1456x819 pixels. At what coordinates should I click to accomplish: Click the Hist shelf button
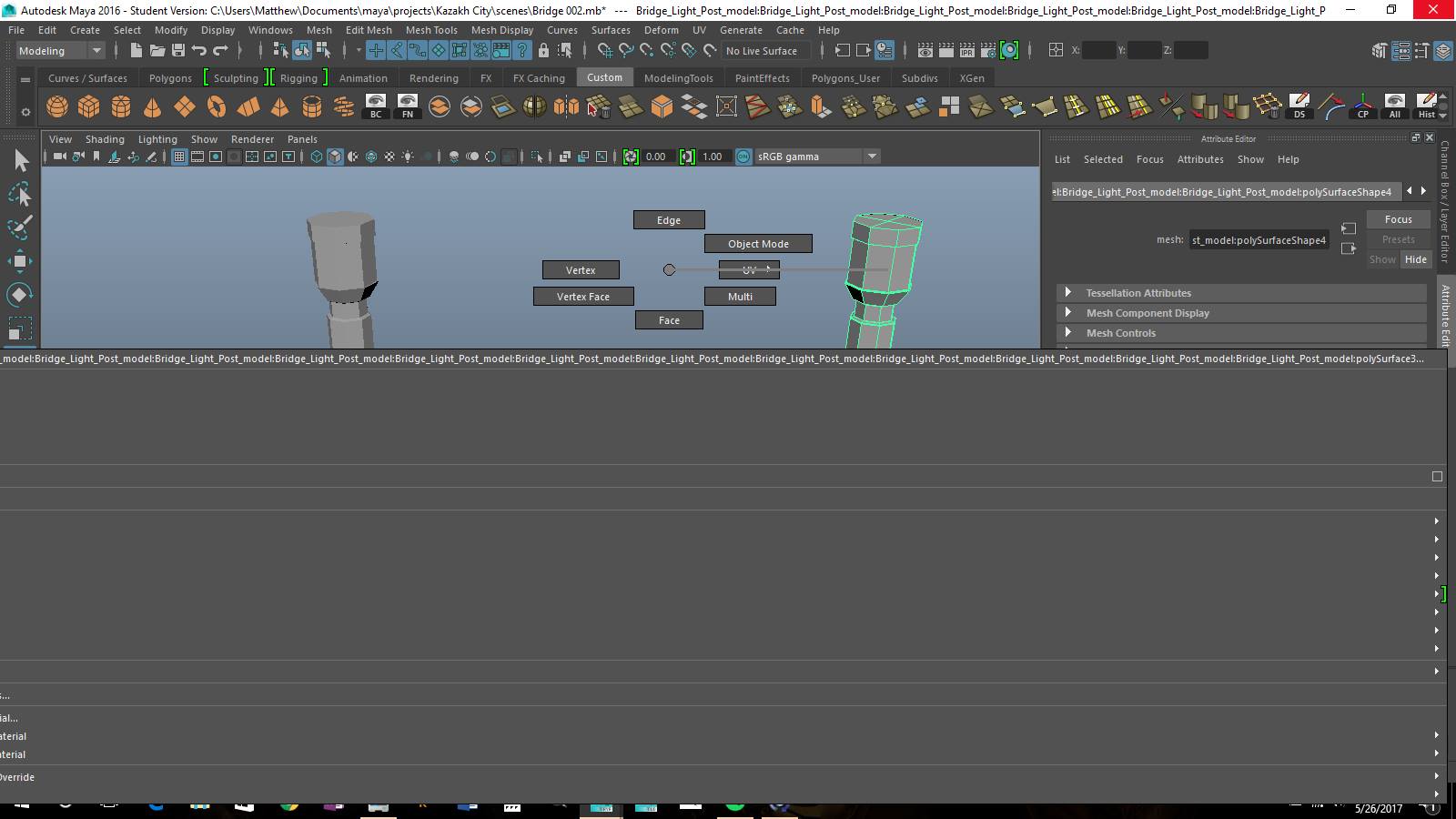(x=1426, y=106)
